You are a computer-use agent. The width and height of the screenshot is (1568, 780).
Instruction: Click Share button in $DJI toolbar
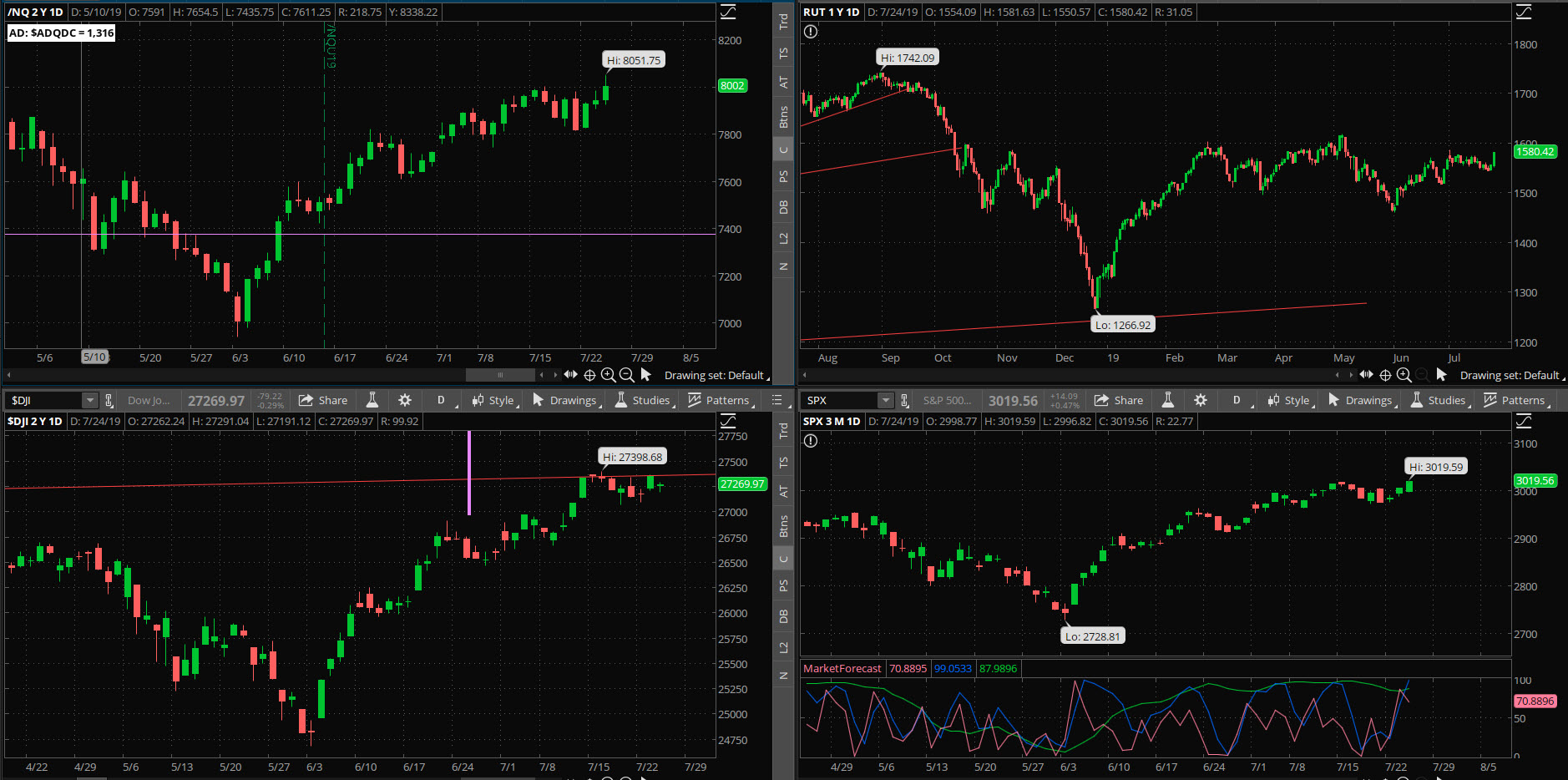click(323, 400)
